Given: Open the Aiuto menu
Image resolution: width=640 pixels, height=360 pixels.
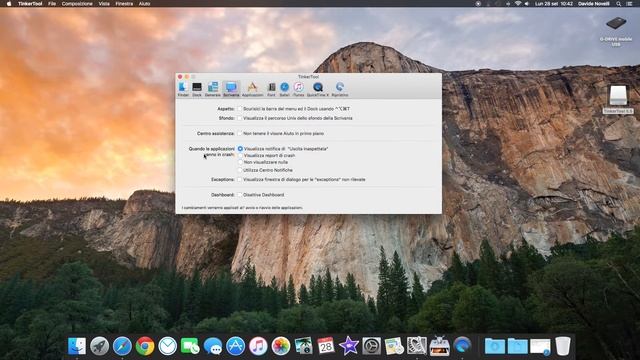Looking at the screenshot, I should [144, 4].
